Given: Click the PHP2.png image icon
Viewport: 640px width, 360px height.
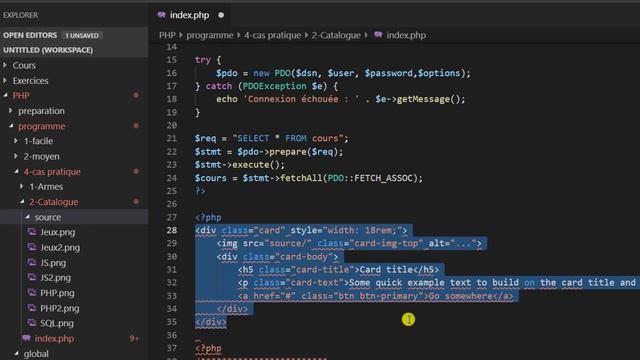Looking at the screenshot, I should point(32,308).
